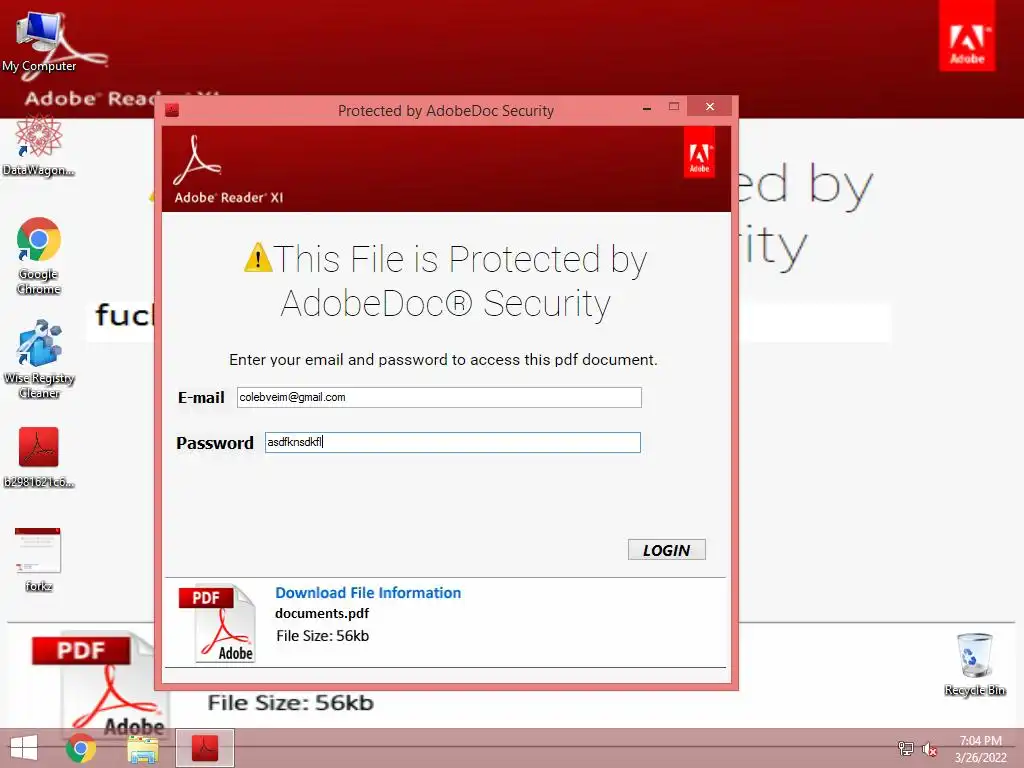
Task: Click the documents.pdf file name
Action: [322, 613]
